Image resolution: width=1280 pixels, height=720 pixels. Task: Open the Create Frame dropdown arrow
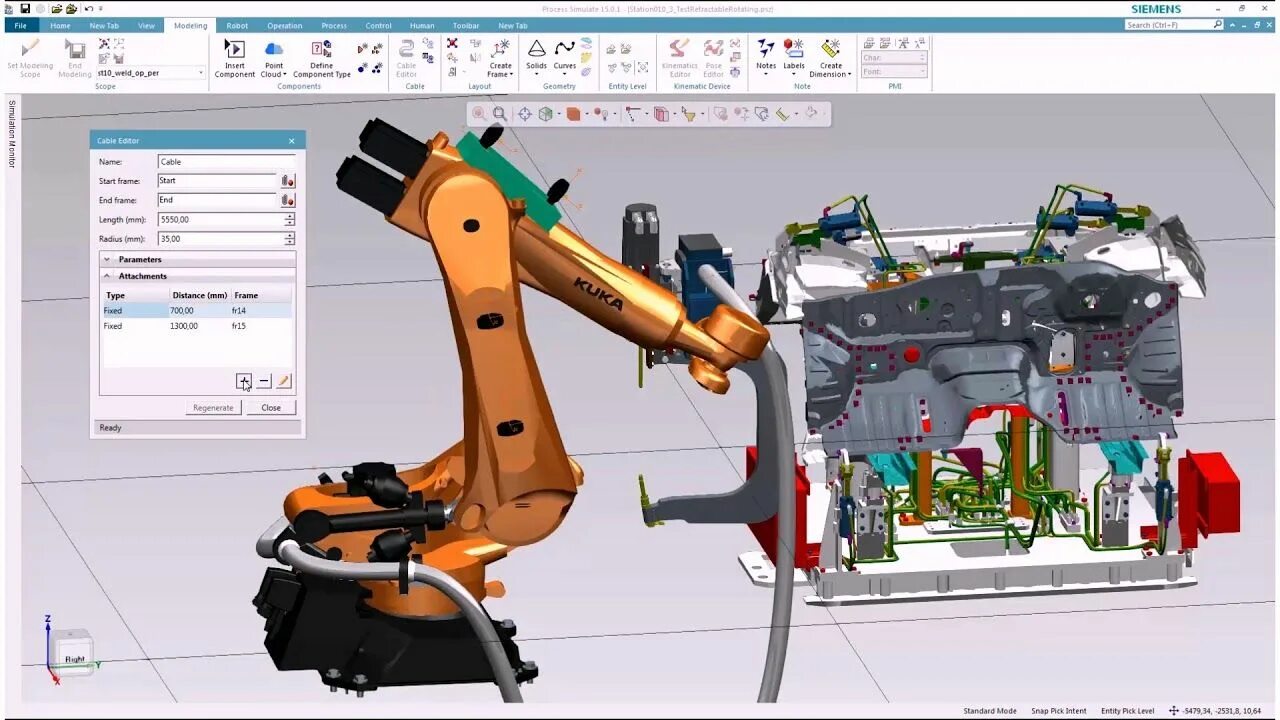(x=511, y=74)
